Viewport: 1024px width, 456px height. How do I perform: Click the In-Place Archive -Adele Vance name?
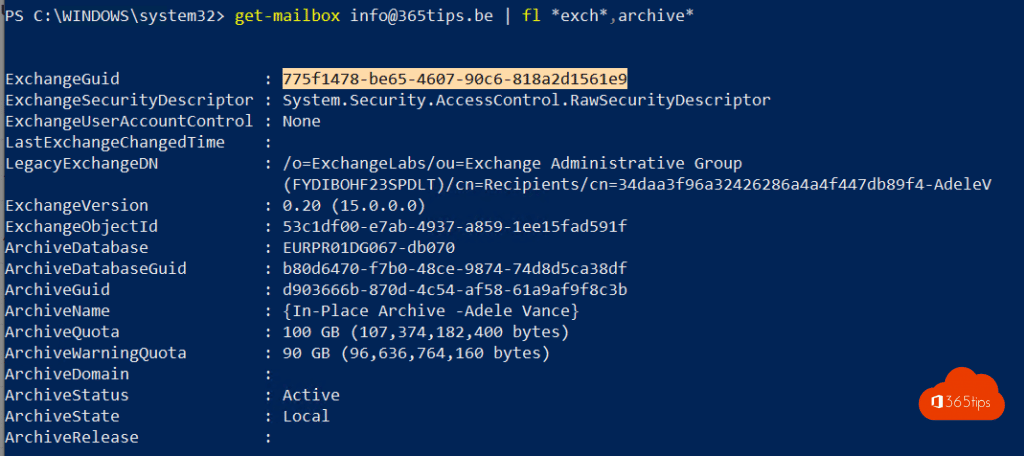click(431, 310)
